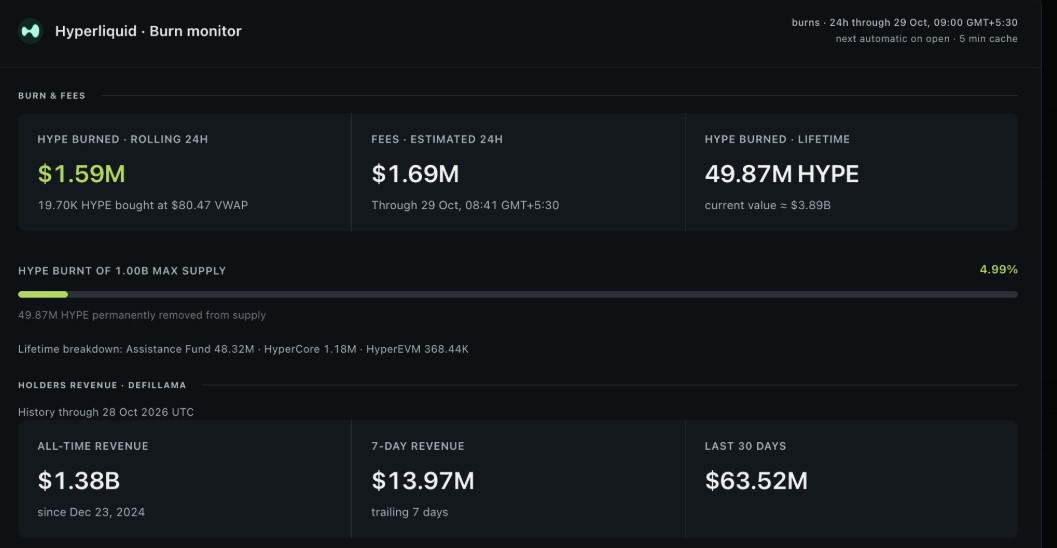Click the Hyperliquid · Burn monitor title
This screenshot has width=1057, height=548.
tap(148, 31)
